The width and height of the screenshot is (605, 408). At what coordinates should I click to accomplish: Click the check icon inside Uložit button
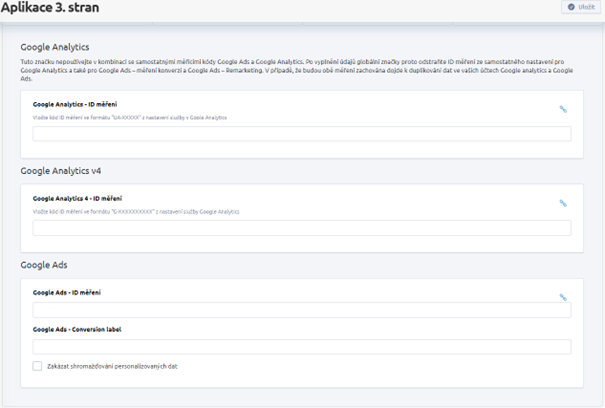click(x=571, y=7)
